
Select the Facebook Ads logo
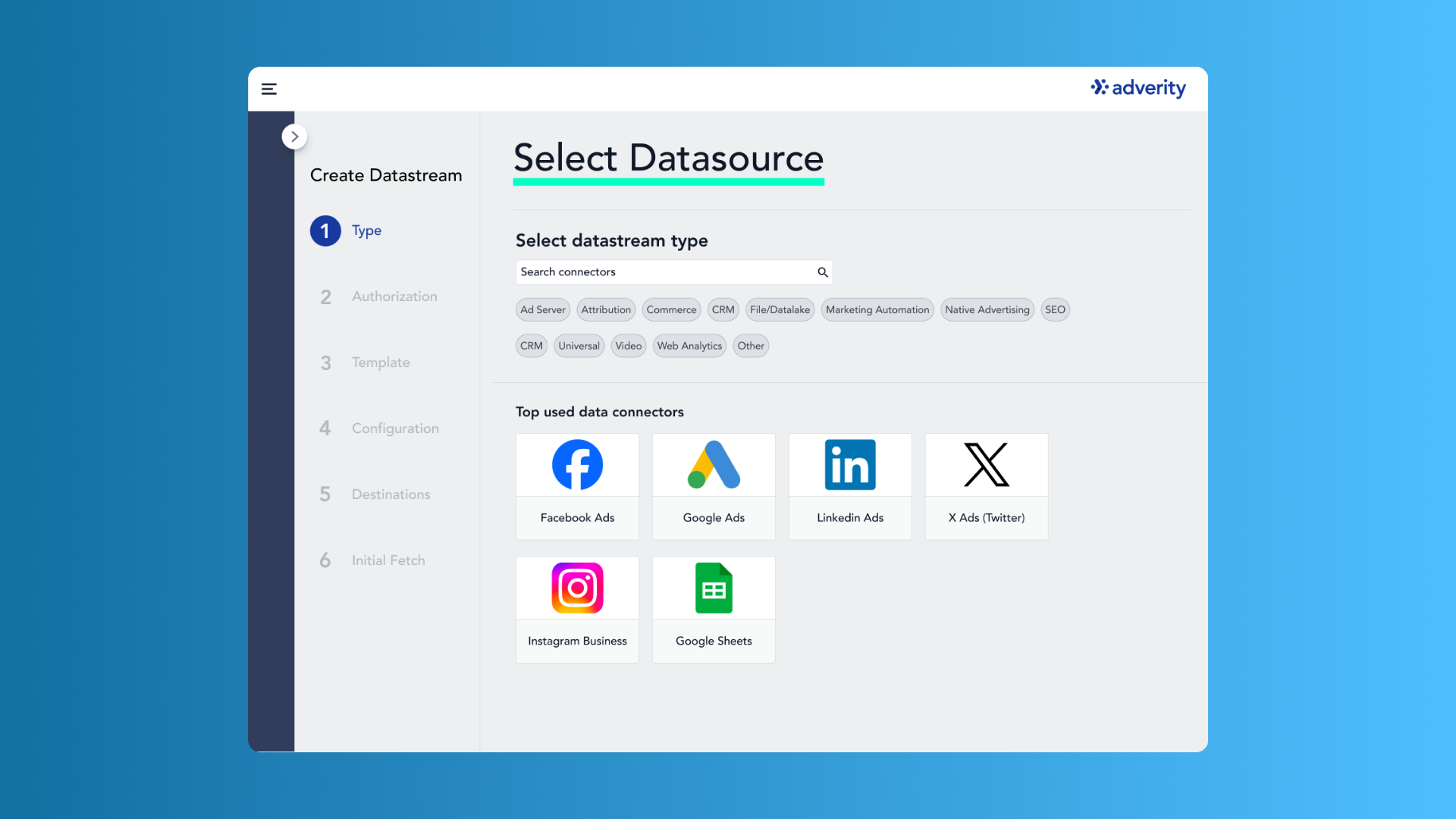coord(577,465)
